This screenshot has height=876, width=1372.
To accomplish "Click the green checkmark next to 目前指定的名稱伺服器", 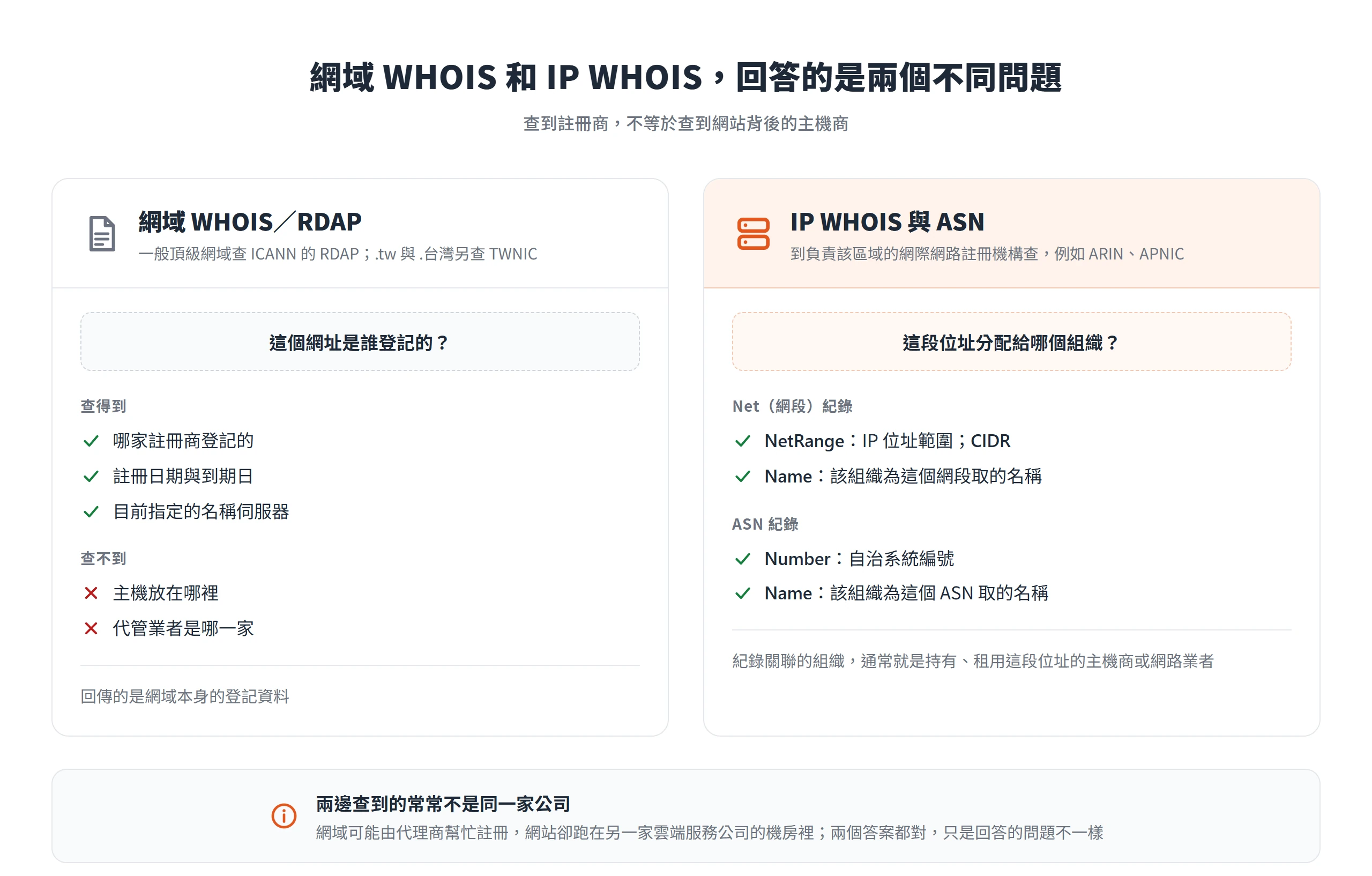I will pyautogui.click(x=91, y=512).
